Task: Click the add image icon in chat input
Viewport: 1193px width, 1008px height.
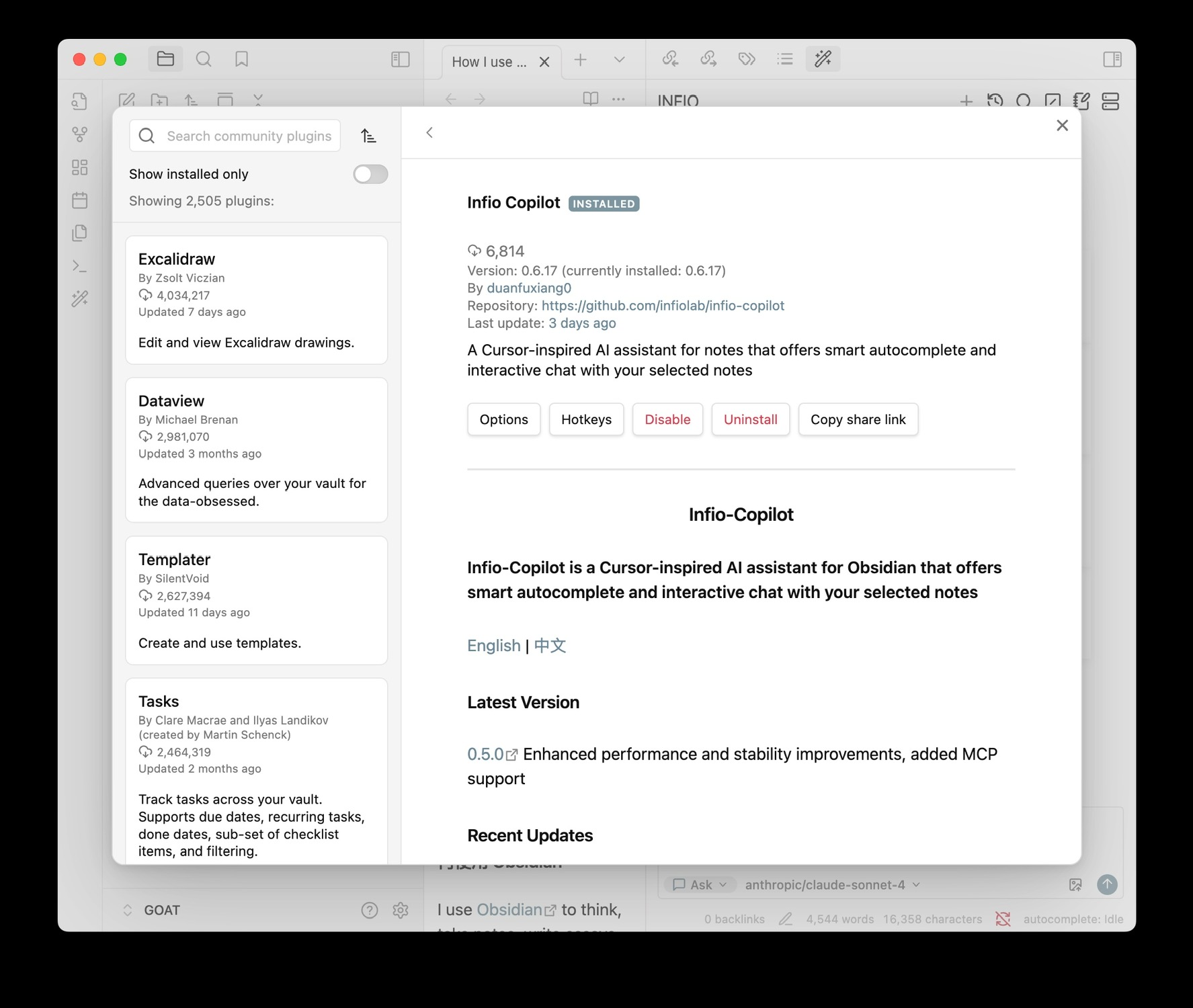Action: [1075, 885]
